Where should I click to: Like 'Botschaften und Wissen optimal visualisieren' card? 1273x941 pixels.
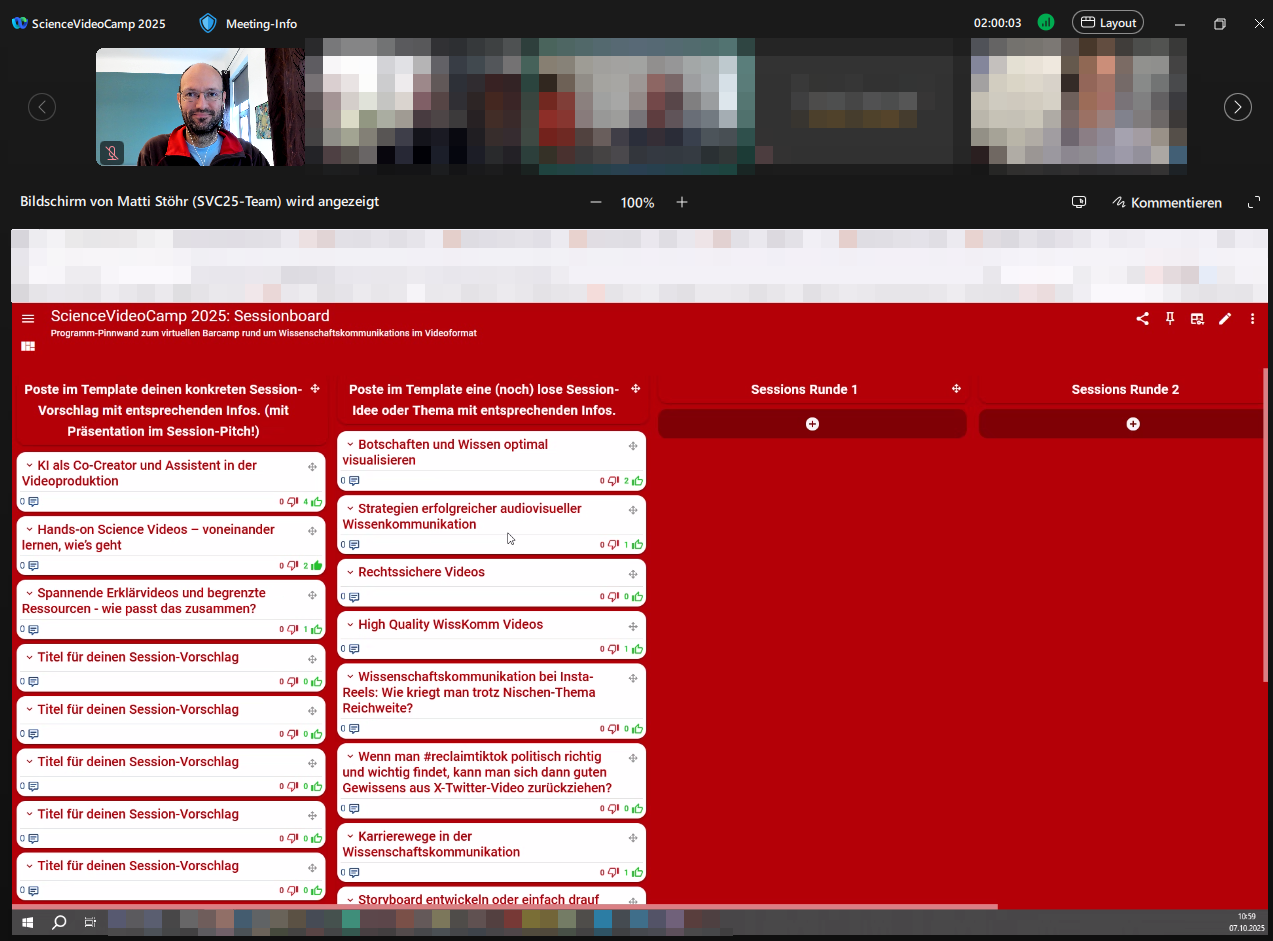pyautogui.click(x=638, y=481)
